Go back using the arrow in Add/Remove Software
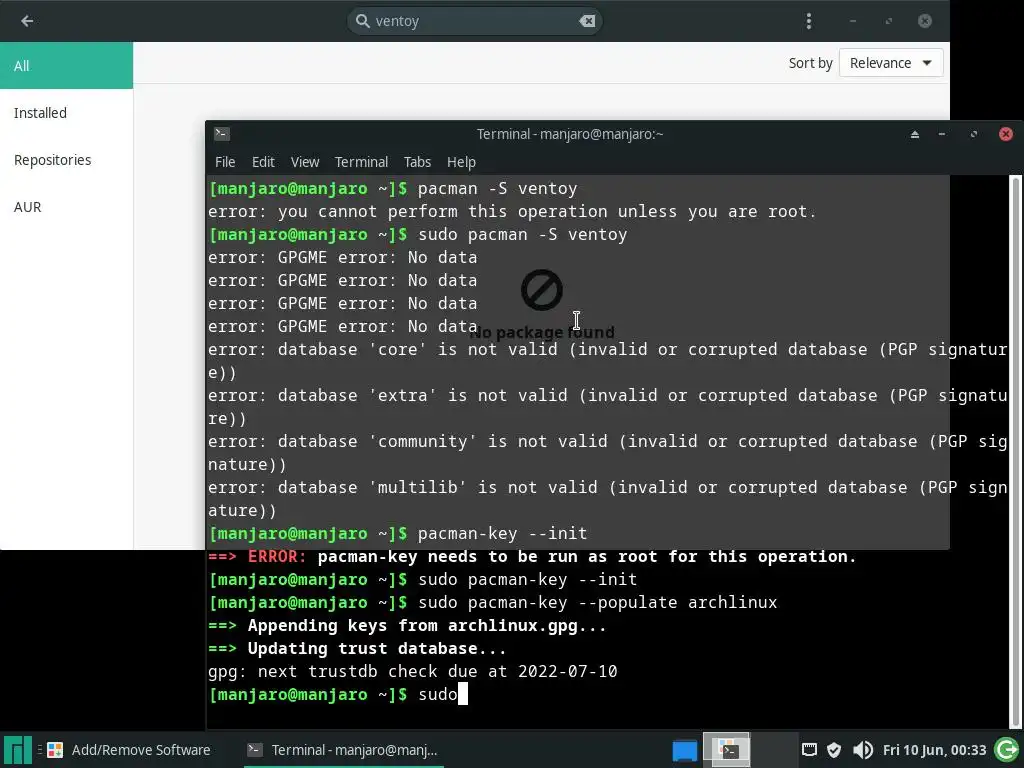Screen dimensions: 1024x768 27,21
